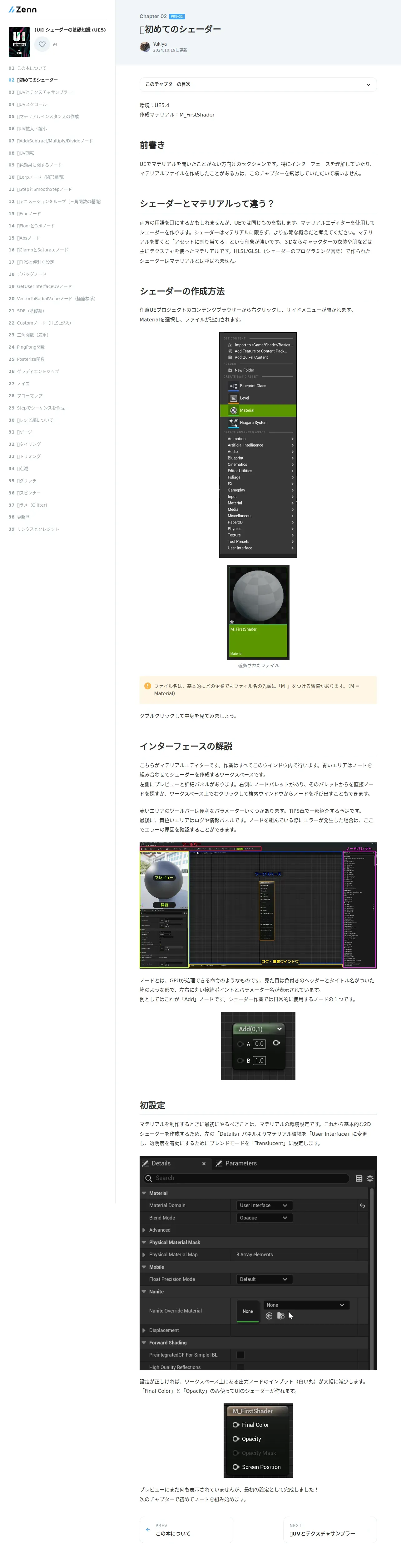
Task: Open sidebar chapter 27 ノイズ
Action: pos(19,384)
